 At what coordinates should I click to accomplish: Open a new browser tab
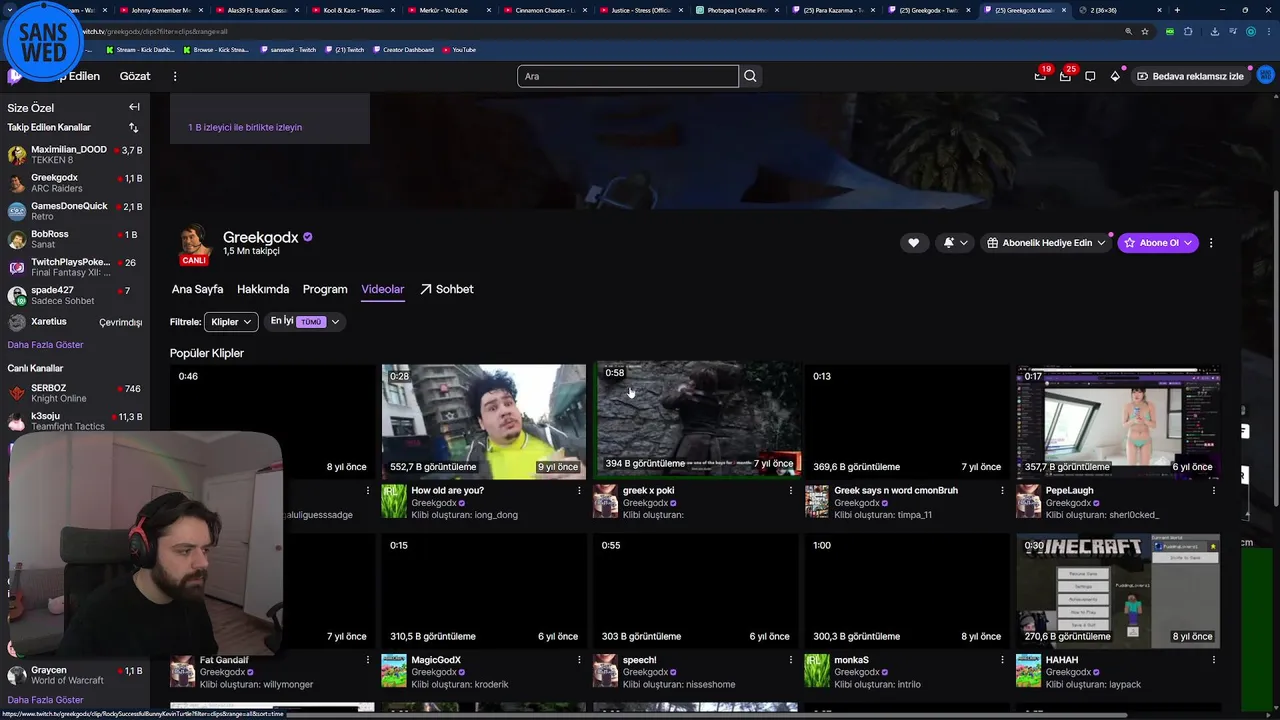[x=1177, y=10]
